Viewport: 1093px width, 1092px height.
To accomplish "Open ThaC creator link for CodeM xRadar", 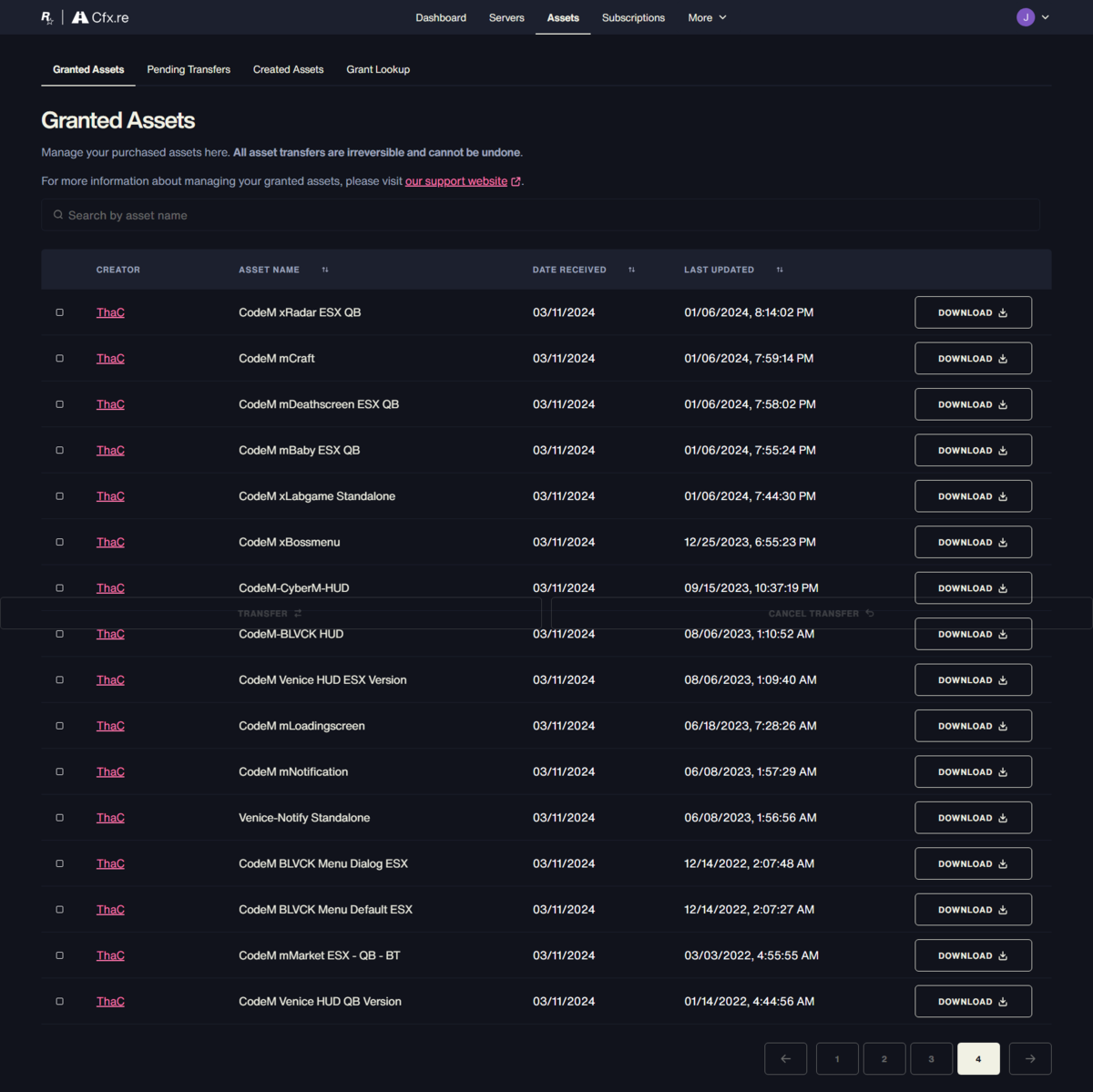I will click(x=110, y=312).
